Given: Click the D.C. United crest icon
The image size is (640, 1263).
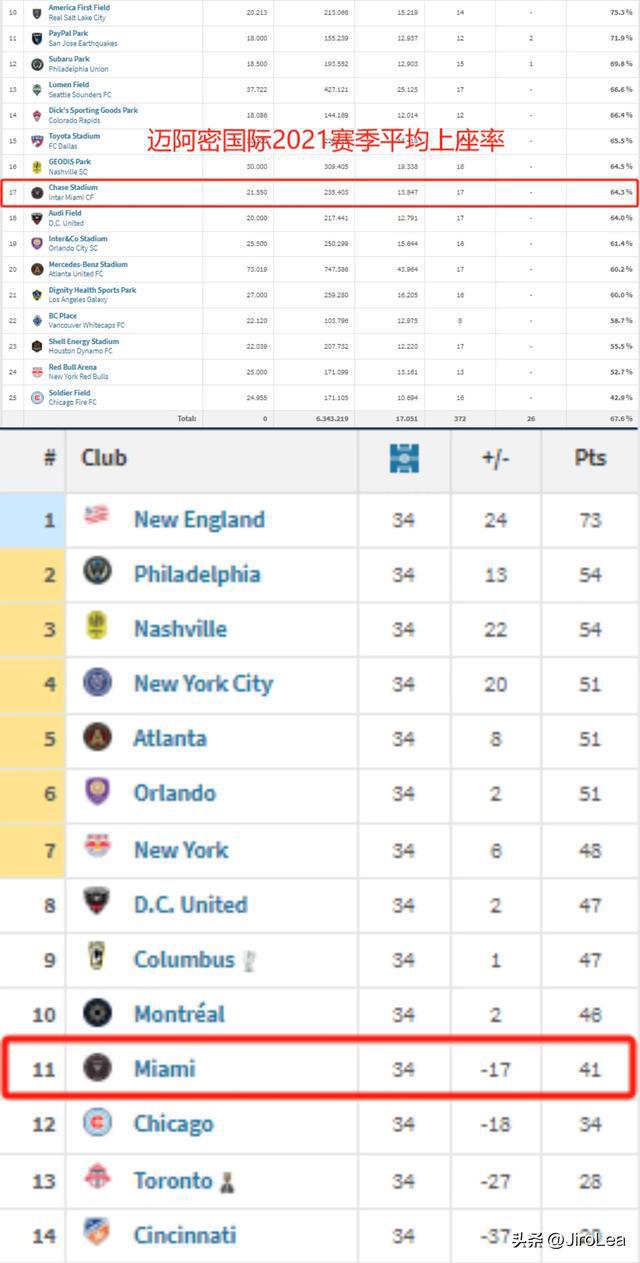Looking at the screenshot, I should click(x=97, y=903).
